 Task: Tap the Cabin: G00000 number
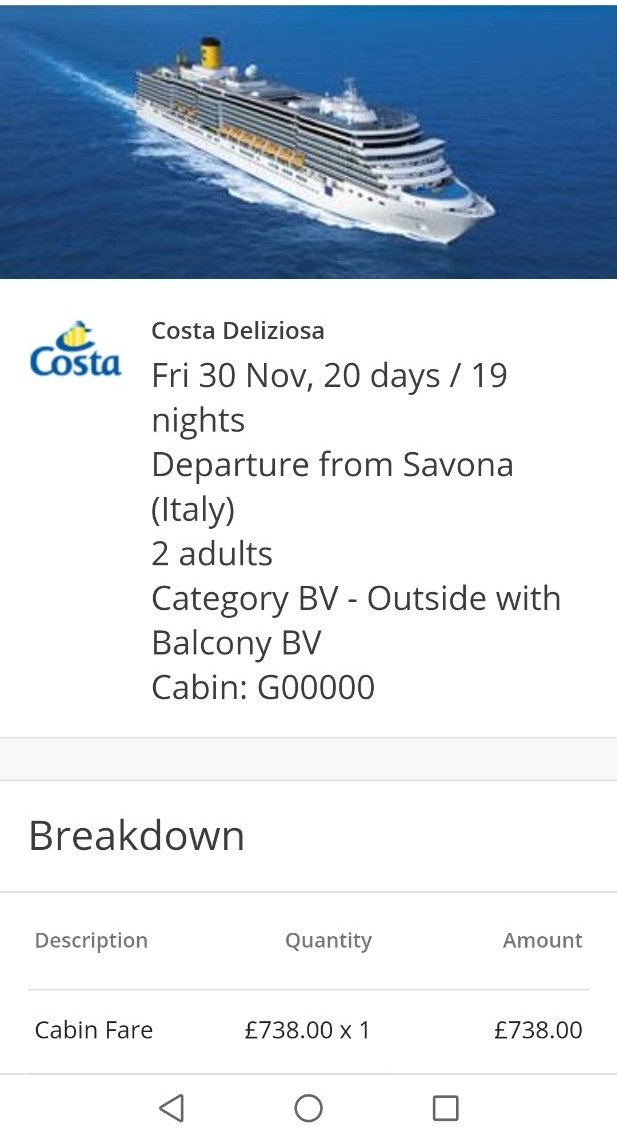263,687
